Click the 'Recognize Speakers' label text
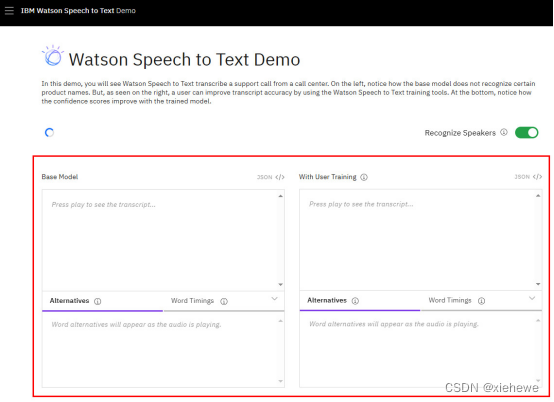 tap(460, 133)
